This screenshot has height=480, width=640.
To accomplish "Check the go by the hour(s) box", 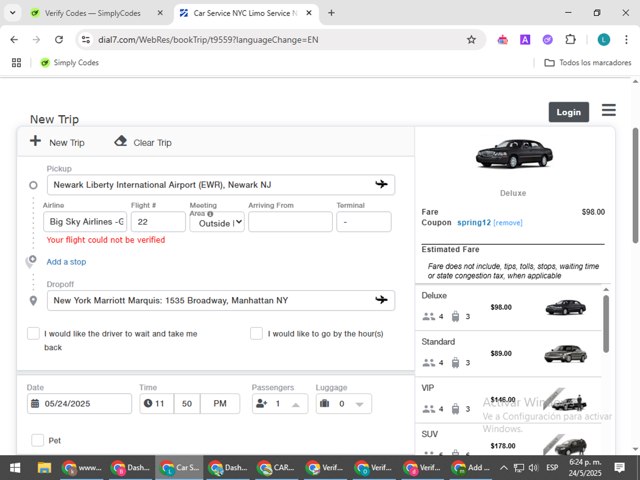I will [256, 333].
